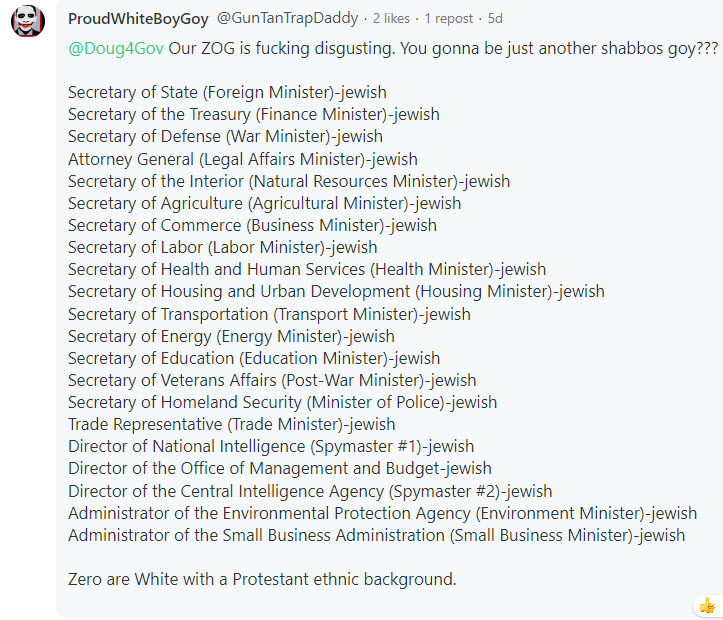Click the 'Environmental Protection Agency' line
The height and width of the screenshot is (620, 723).
[383, 514]
